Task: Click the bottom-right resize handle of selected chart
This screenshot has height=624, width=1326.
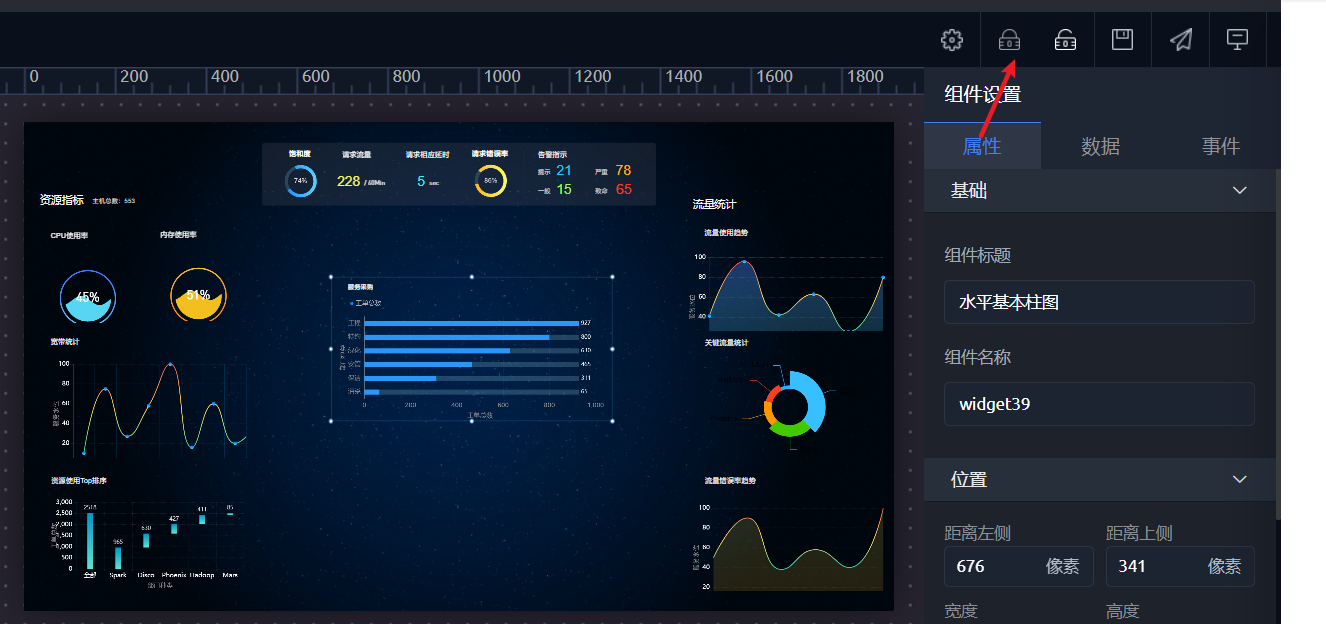Action: 612,421
